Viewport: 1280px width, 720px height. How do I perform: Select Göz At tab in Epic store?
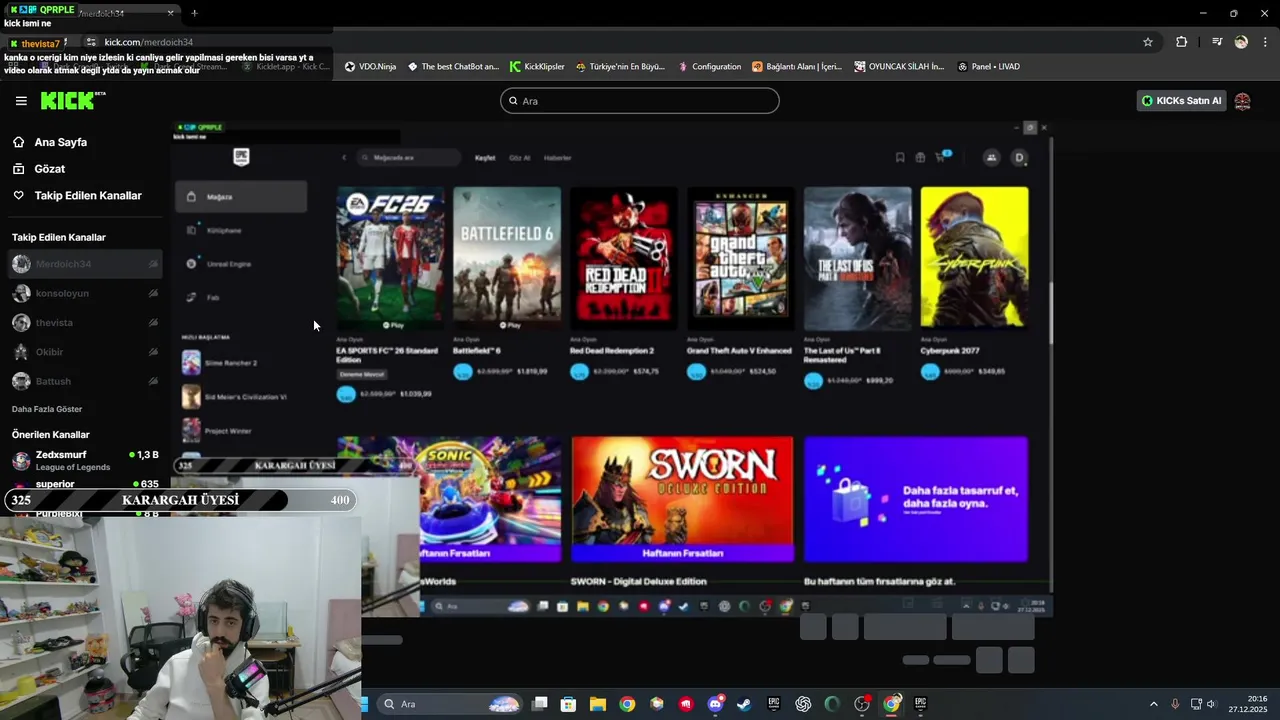[x=520, y=158]
